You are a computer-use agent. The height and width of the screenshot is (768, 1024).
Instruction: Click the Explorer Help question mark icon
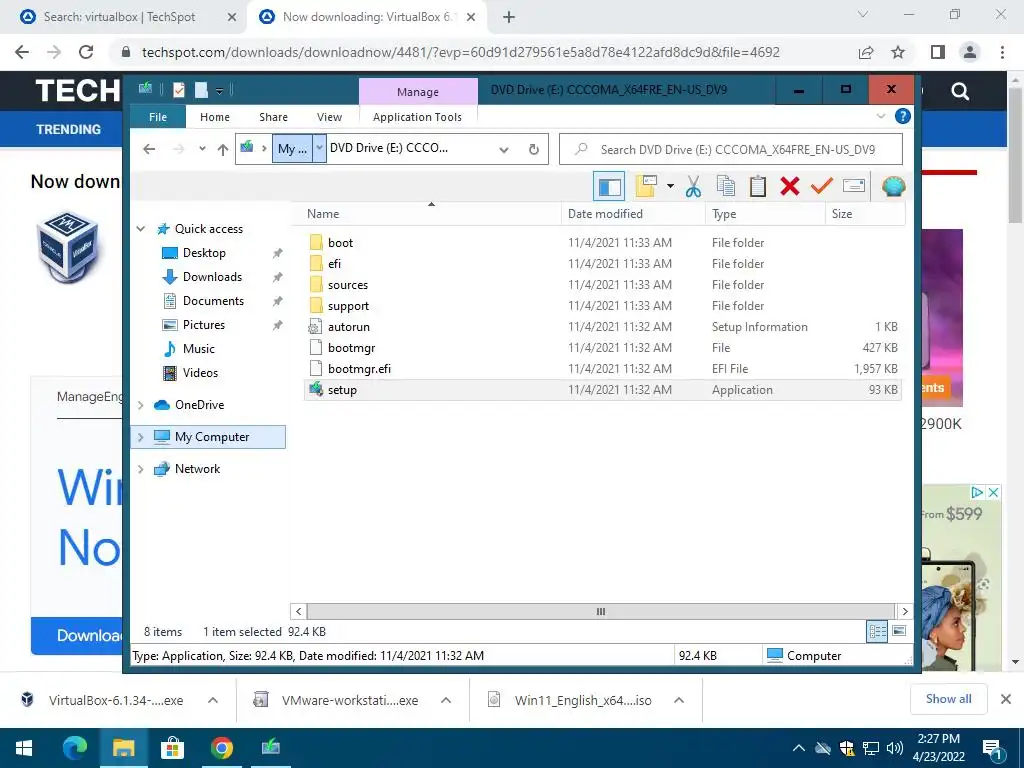pyautogui.click(x=903, y=116)
